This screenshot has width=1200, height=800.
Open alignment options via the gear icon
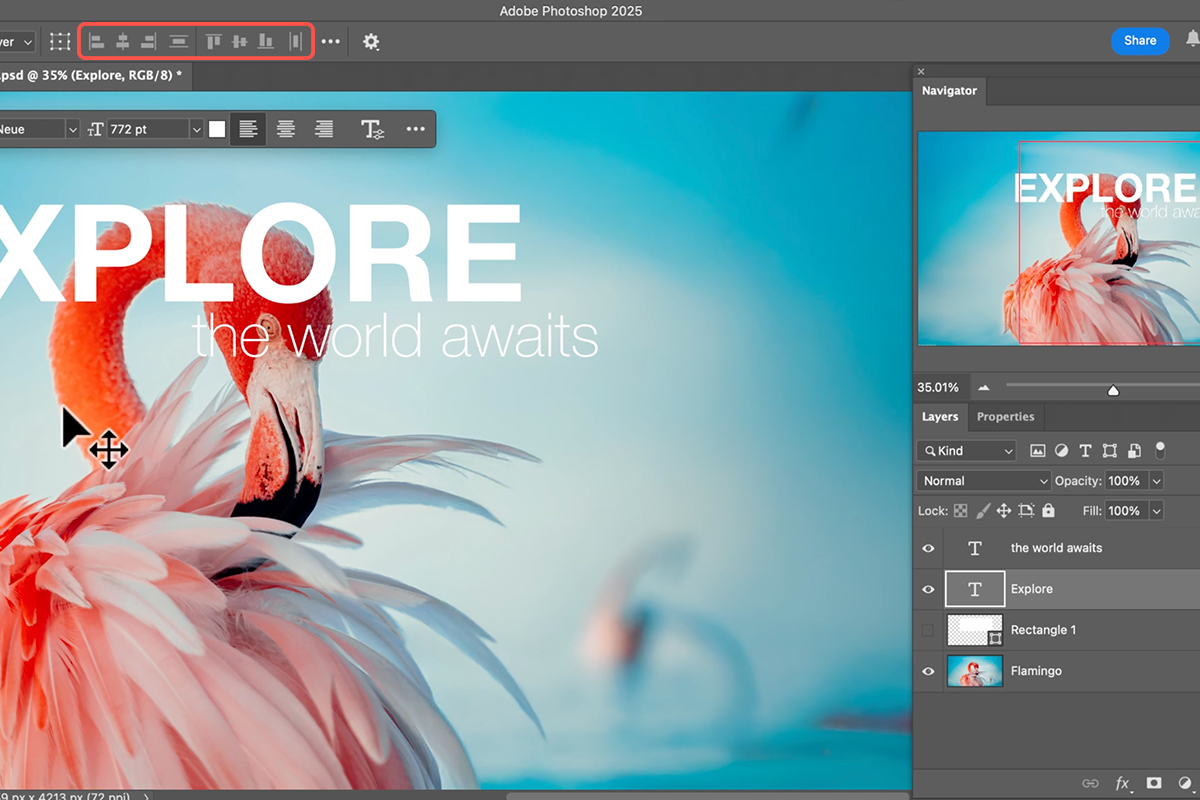370,41
